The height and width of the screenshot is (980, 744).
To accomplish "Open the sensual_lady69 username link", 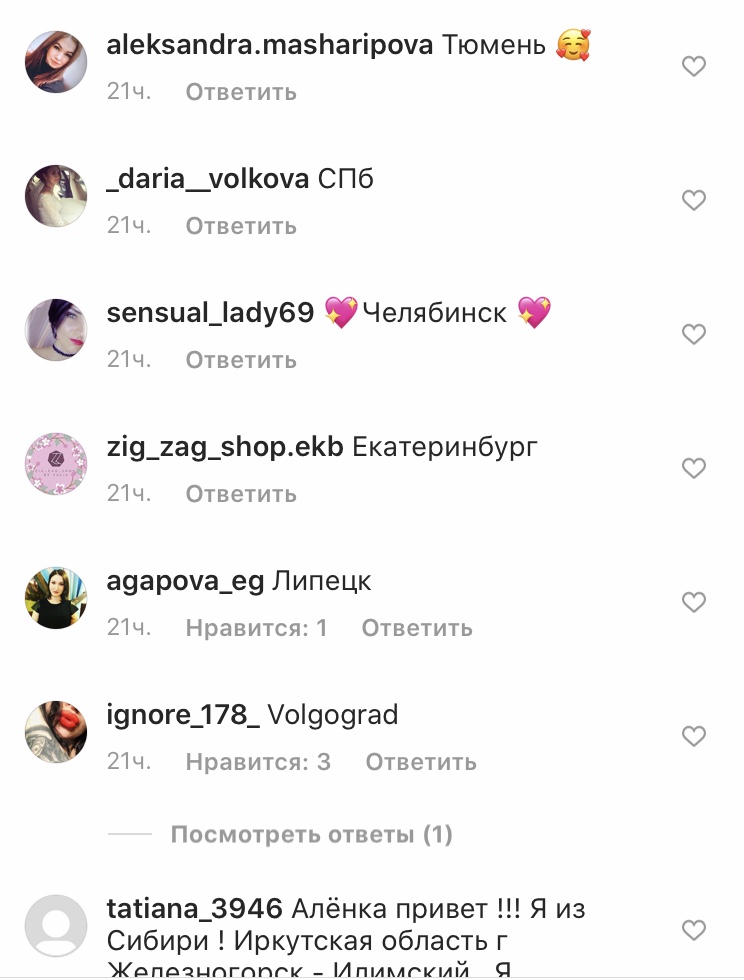I will tap(210, 312).
